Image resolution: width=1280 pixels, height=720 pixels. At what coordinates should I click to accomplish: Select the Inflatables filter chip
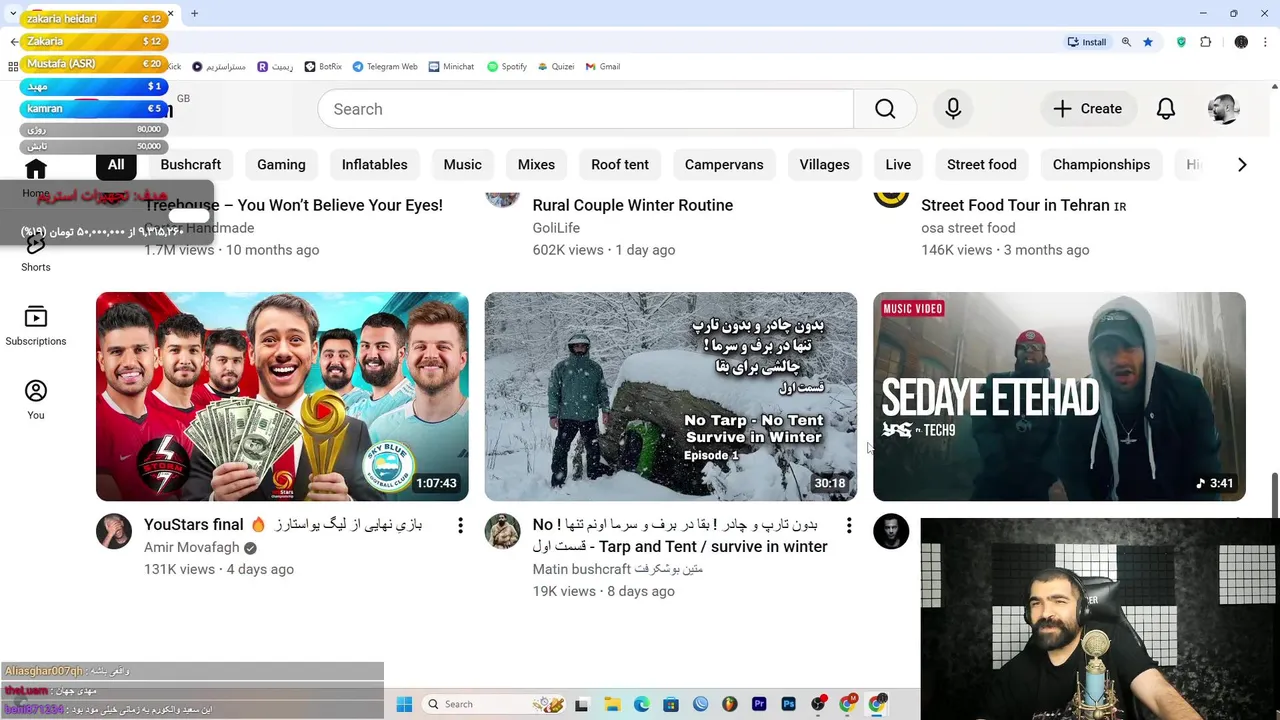click(374, 165)
